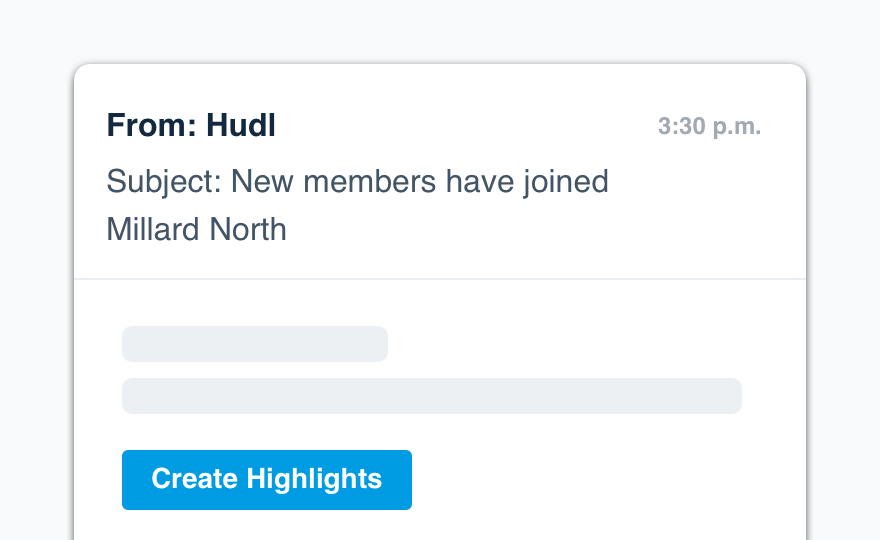This screenshot has height=540, width=880.
Task: Click the 'From:' label in the email header
Action: tap(152, 126)
